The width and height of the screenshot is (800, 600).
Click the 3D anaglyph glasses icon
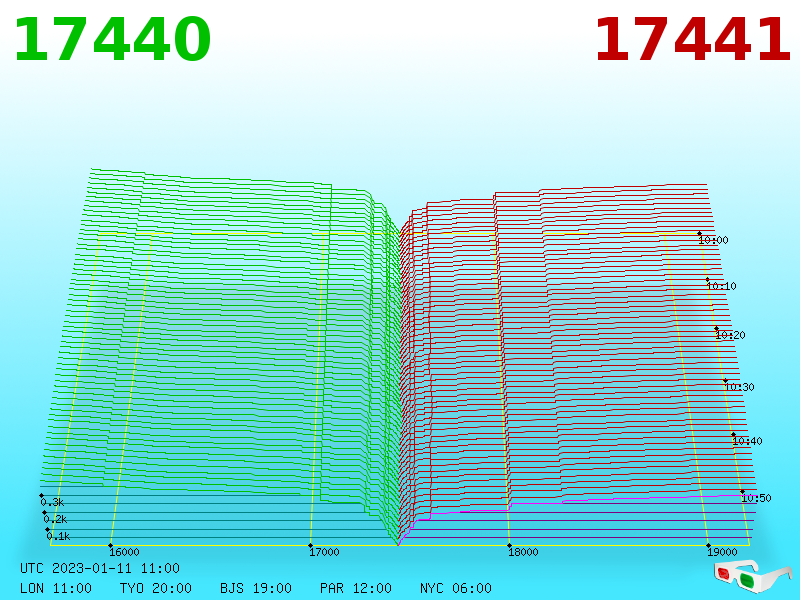753,576
